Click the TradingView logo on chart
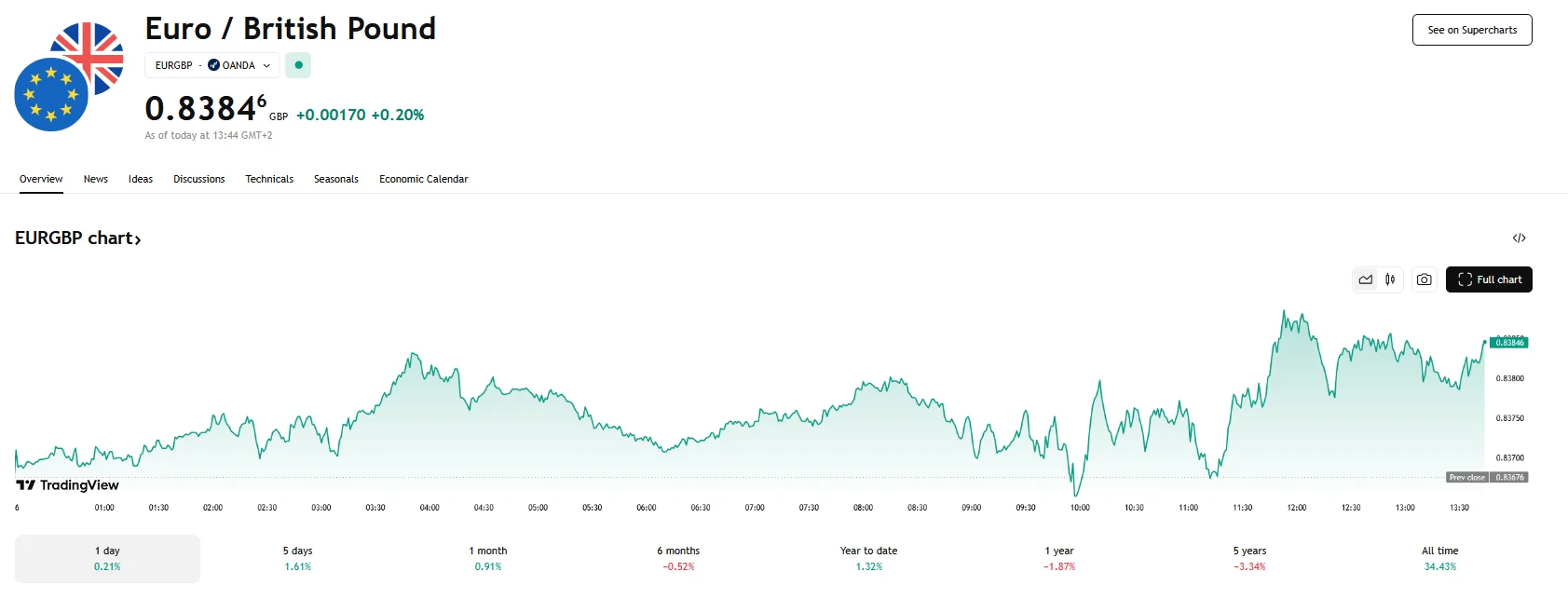 coord(68,485)
